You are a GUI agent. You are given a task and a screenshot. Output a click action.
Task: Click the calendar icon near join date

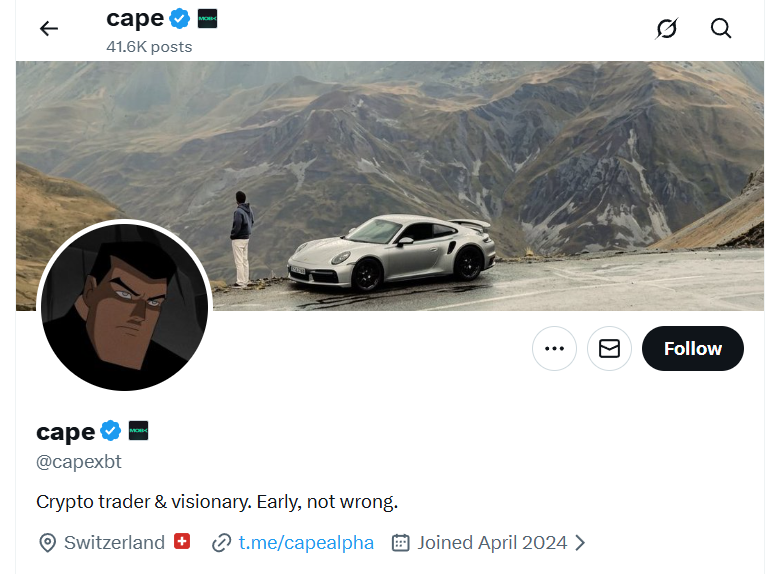click(401, 543)
